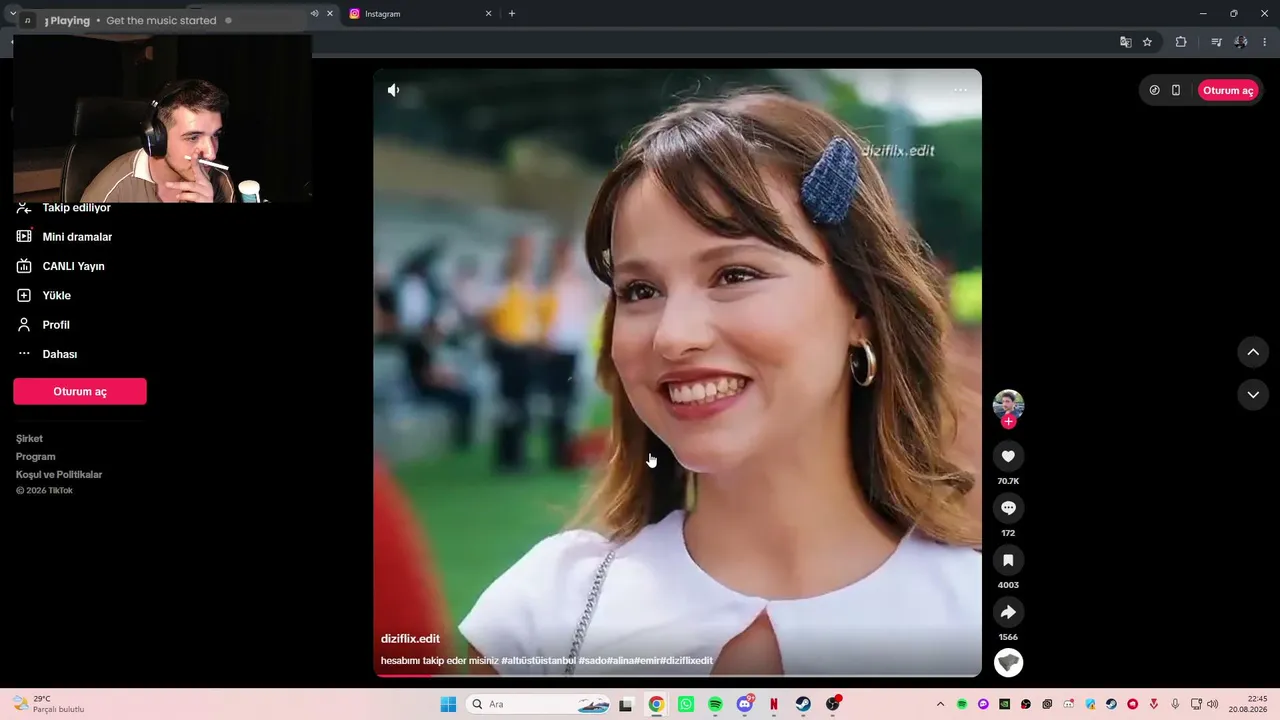Mute the tab using the audio speaker icon
Image resolution: width=1280 pixels, height=720 pixels.
coord(314,14)
